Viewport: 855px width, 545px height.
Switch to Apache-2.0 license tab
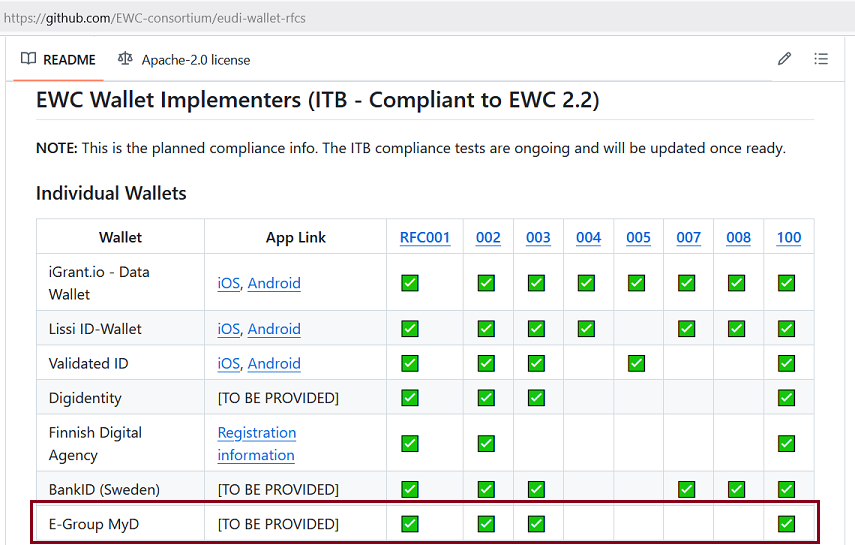point(184,59)
